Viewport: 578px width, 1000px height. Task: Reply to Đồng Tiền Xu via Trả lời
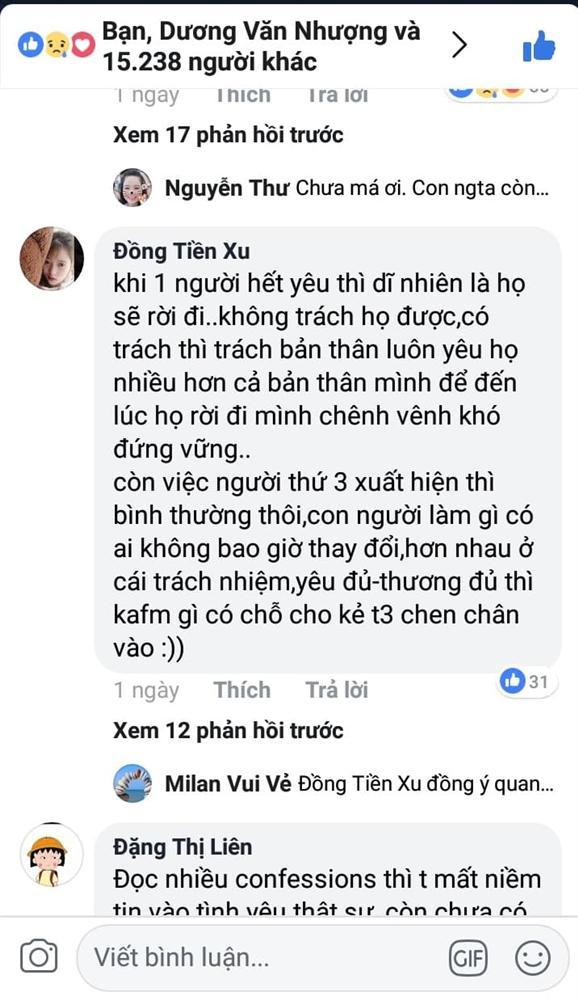336,690
